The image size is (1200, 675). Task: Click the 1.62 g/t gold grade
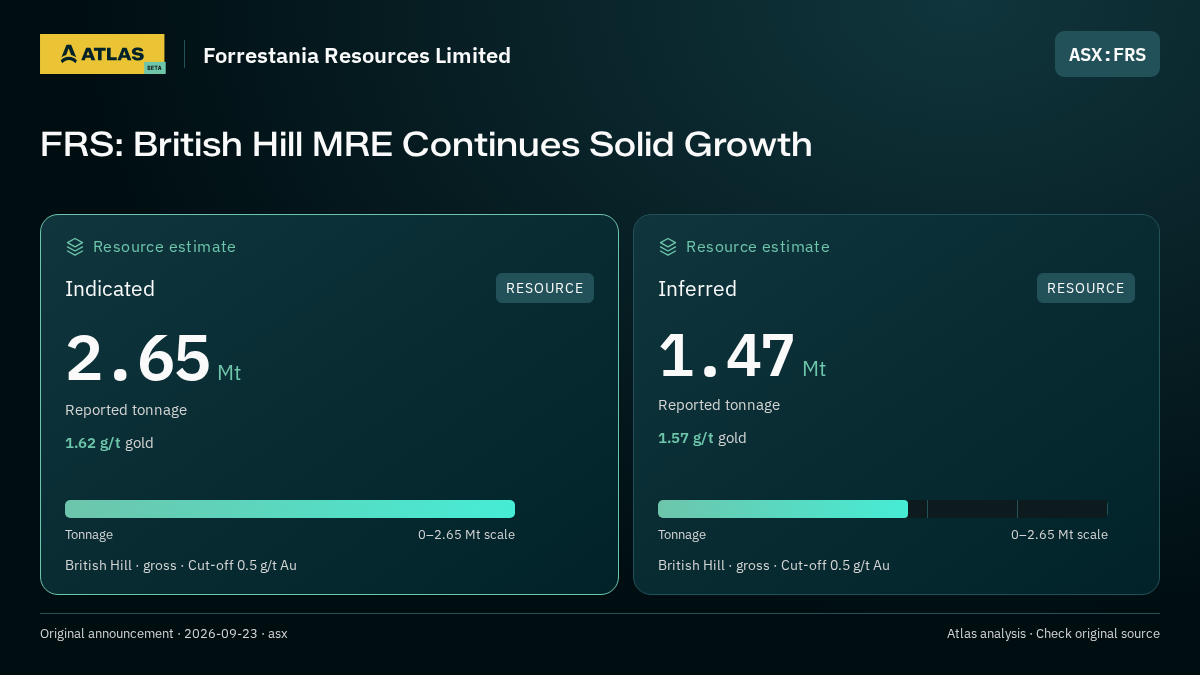click(109, 443)
